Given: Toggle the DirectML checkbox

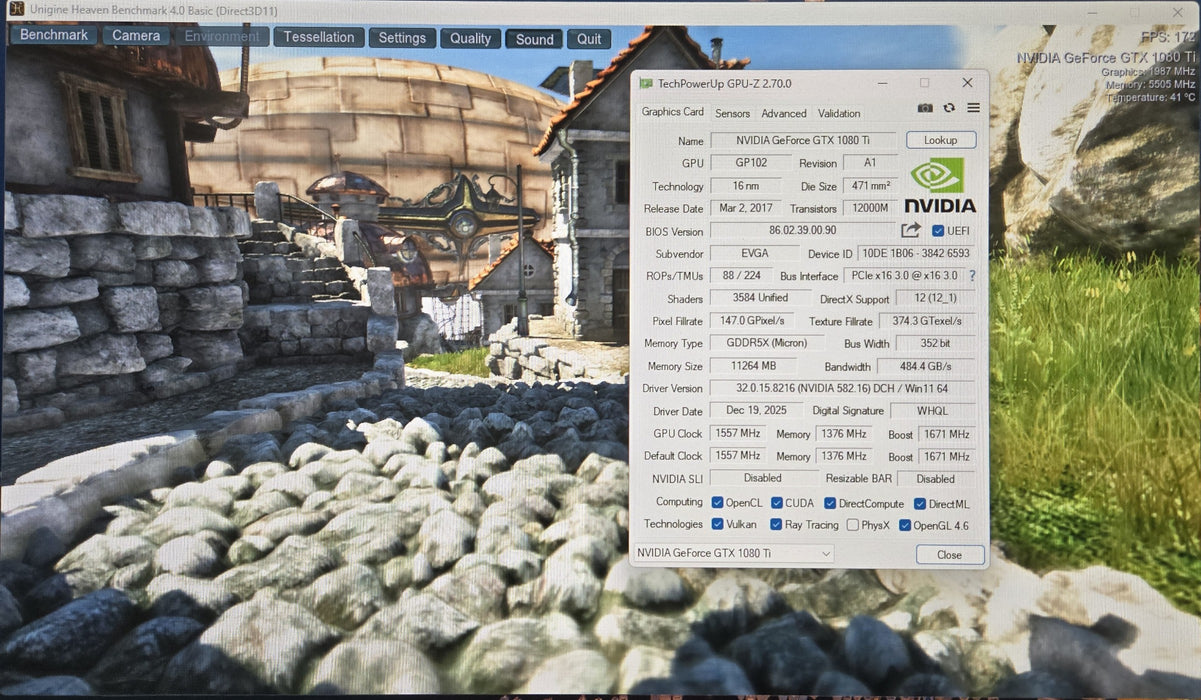Looking at the screenshot, I should [x=919, y=504].
